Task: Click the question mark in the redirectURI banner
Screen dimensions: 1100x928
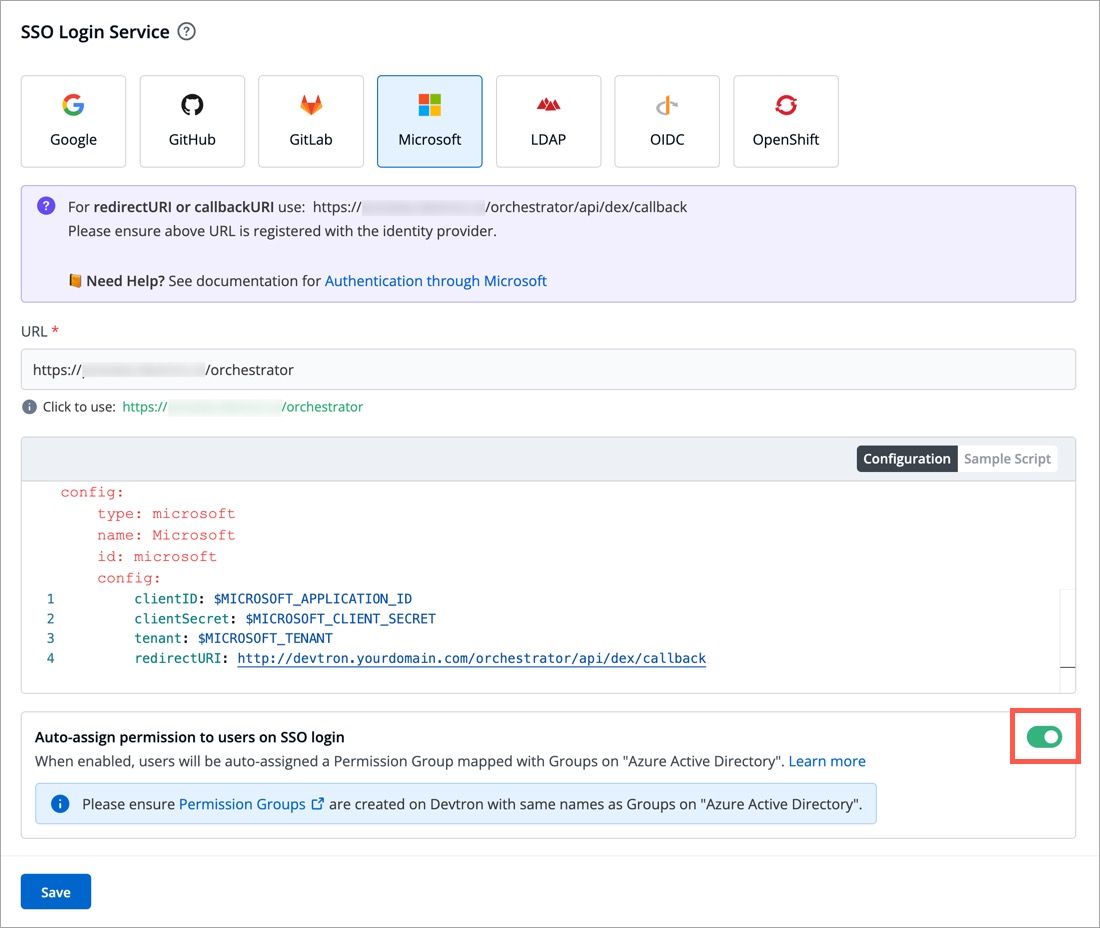Action: tap(45, 205)
